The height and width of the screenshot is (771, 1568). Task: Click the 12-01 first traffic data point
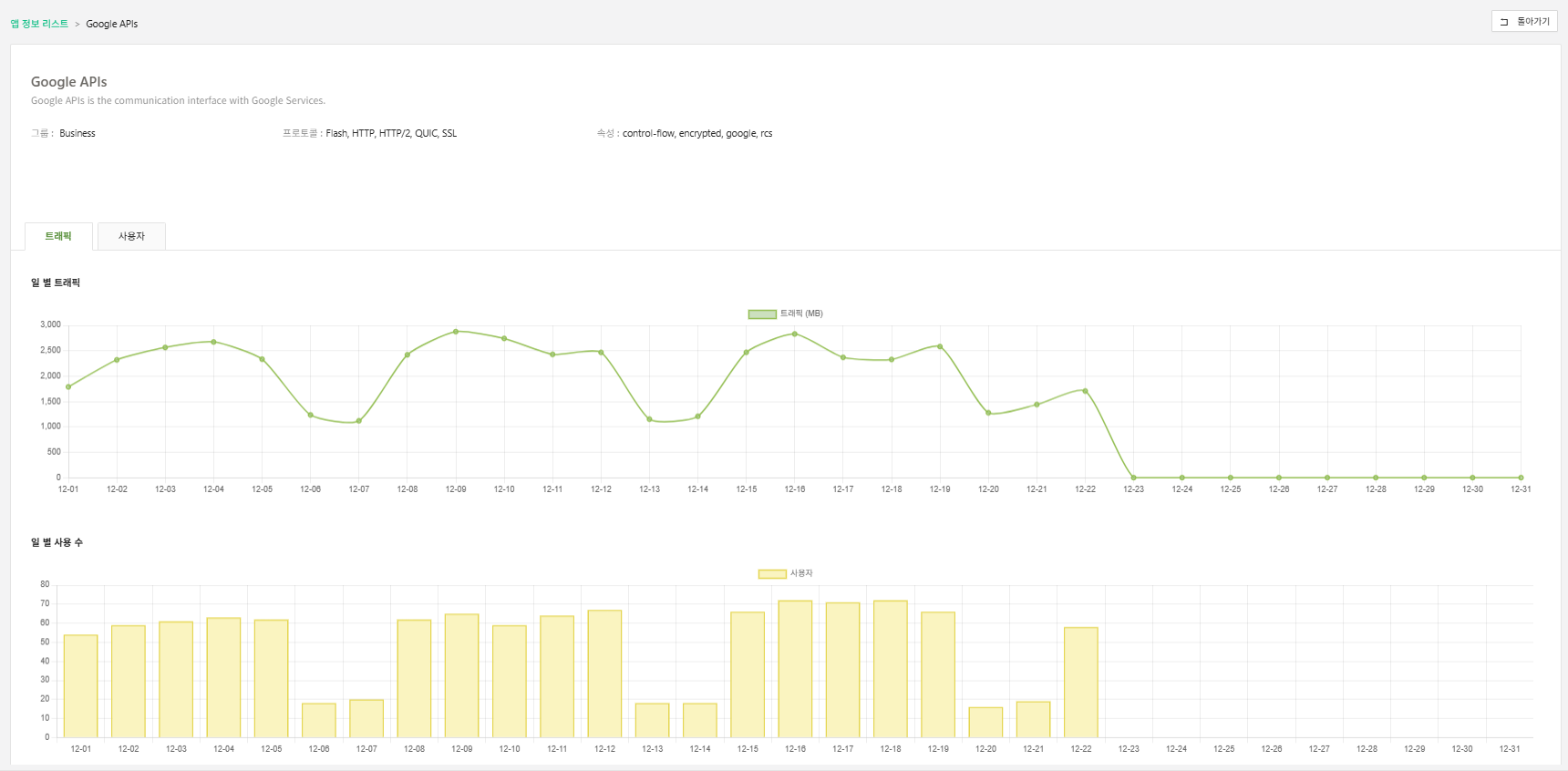point(68,387)
